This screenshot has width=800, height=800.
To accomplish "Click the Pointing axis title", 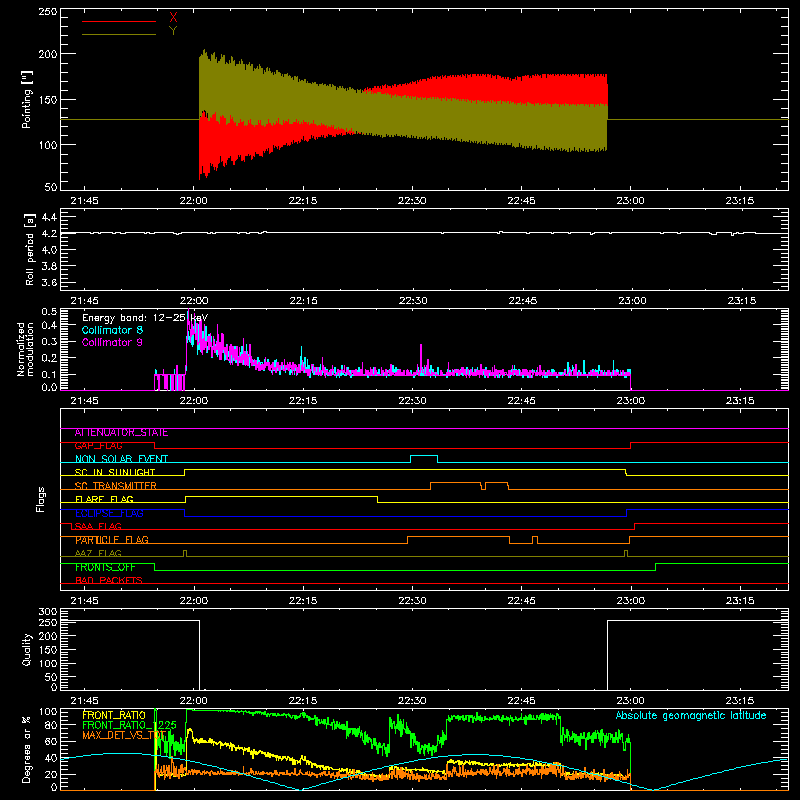I will [x=27, y=99].
